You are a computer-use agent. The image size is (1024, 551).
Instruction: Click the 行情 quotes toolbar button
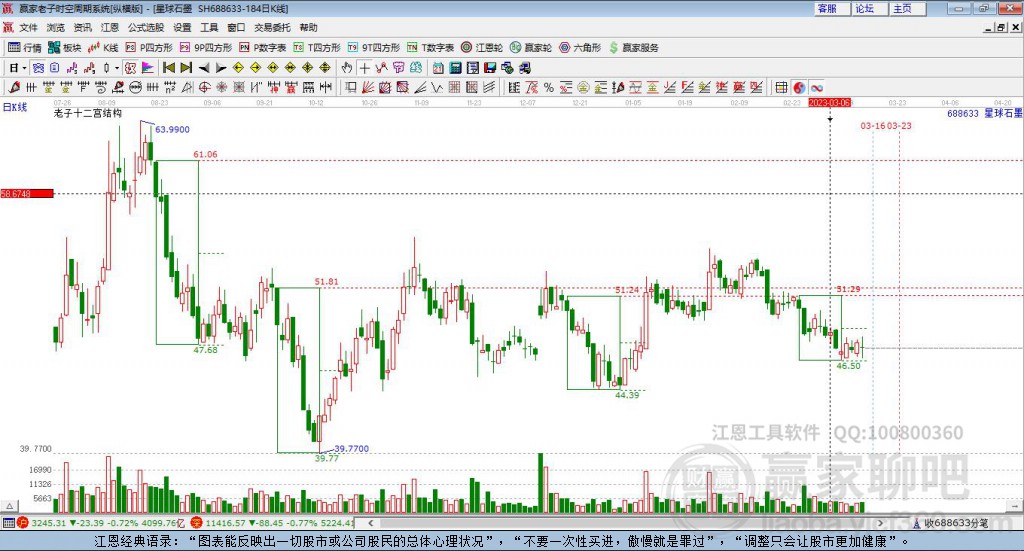tap(25, 48)
